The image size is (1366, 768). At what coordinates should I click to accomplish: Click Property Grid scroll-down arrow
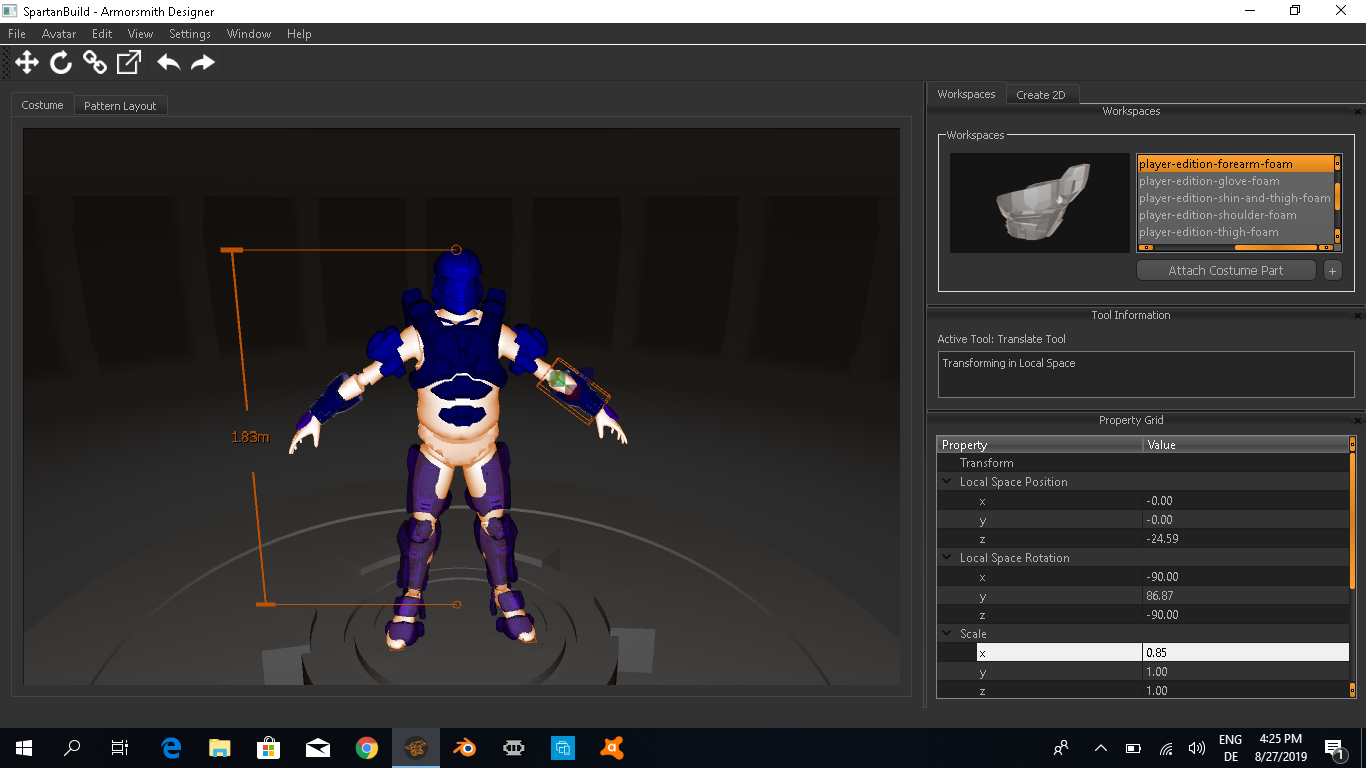[1353, 690]
